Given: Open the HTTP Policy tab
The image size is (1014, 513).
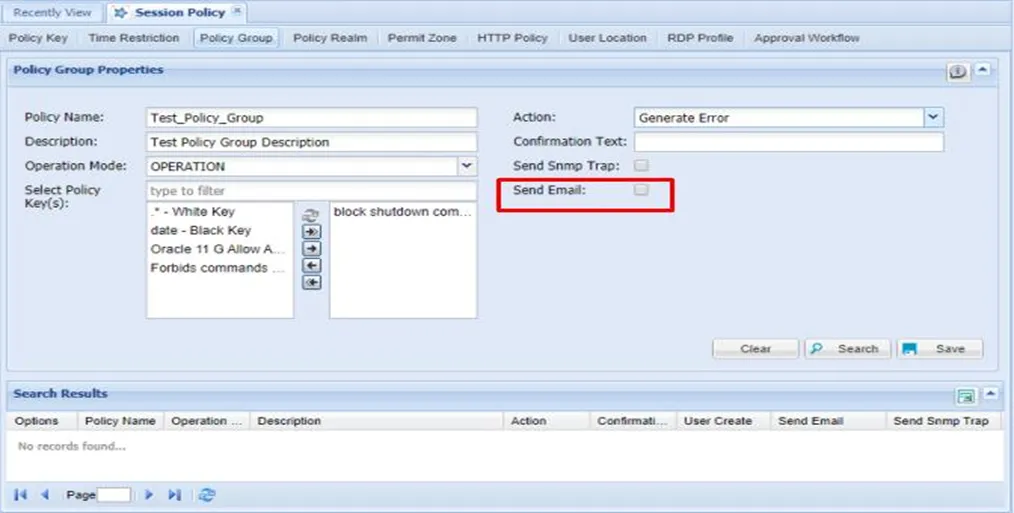Looking at the screenshot, I should point(512,38).
